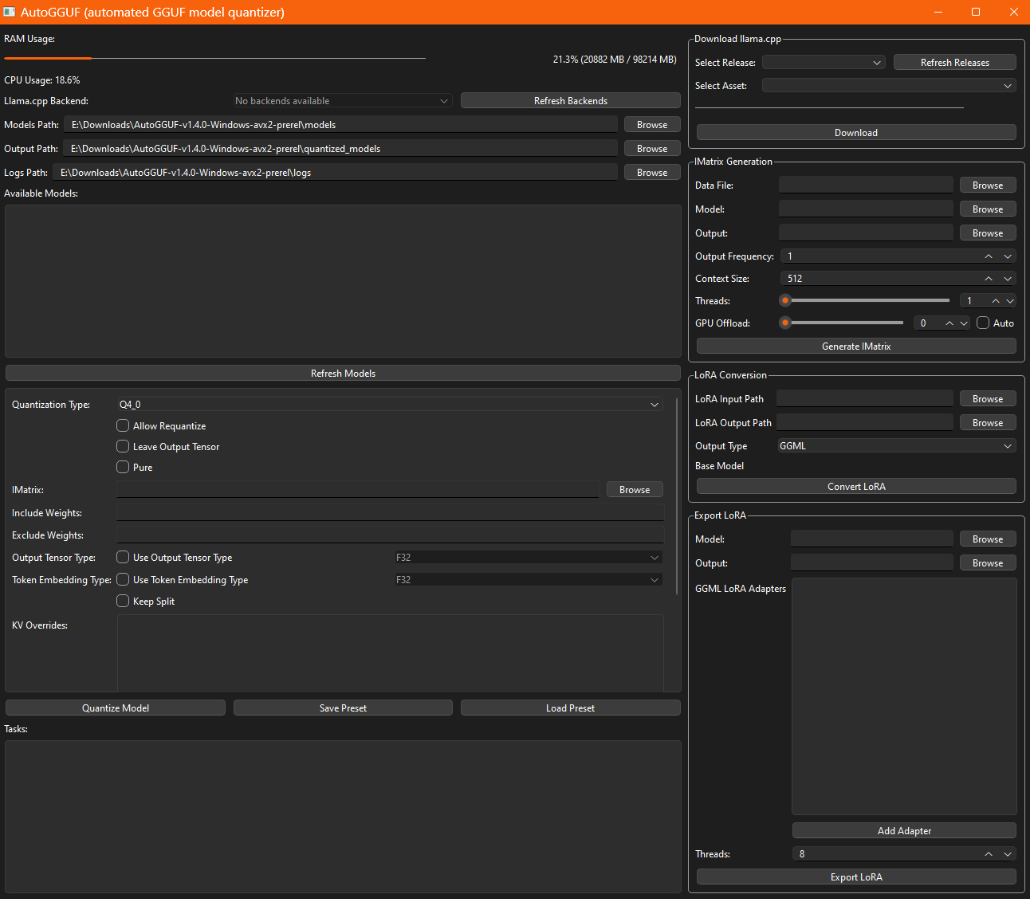1030x899 pixels.
Task: Decrease GPU Offload spinner value
Action: coord(964,323)
